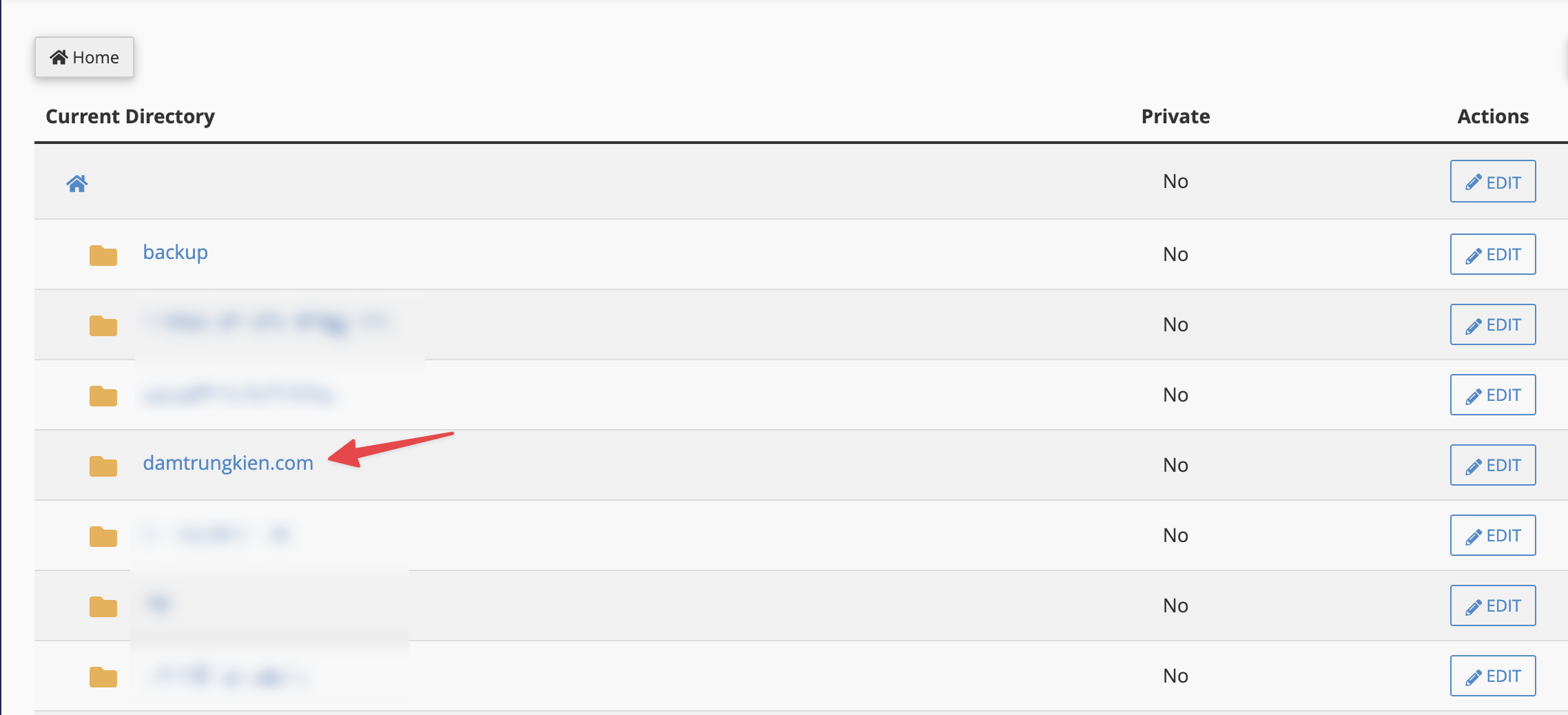1568x715 pixels.
Task: Click the blurred folder name below backup
Action: click(x=269, y=322)
